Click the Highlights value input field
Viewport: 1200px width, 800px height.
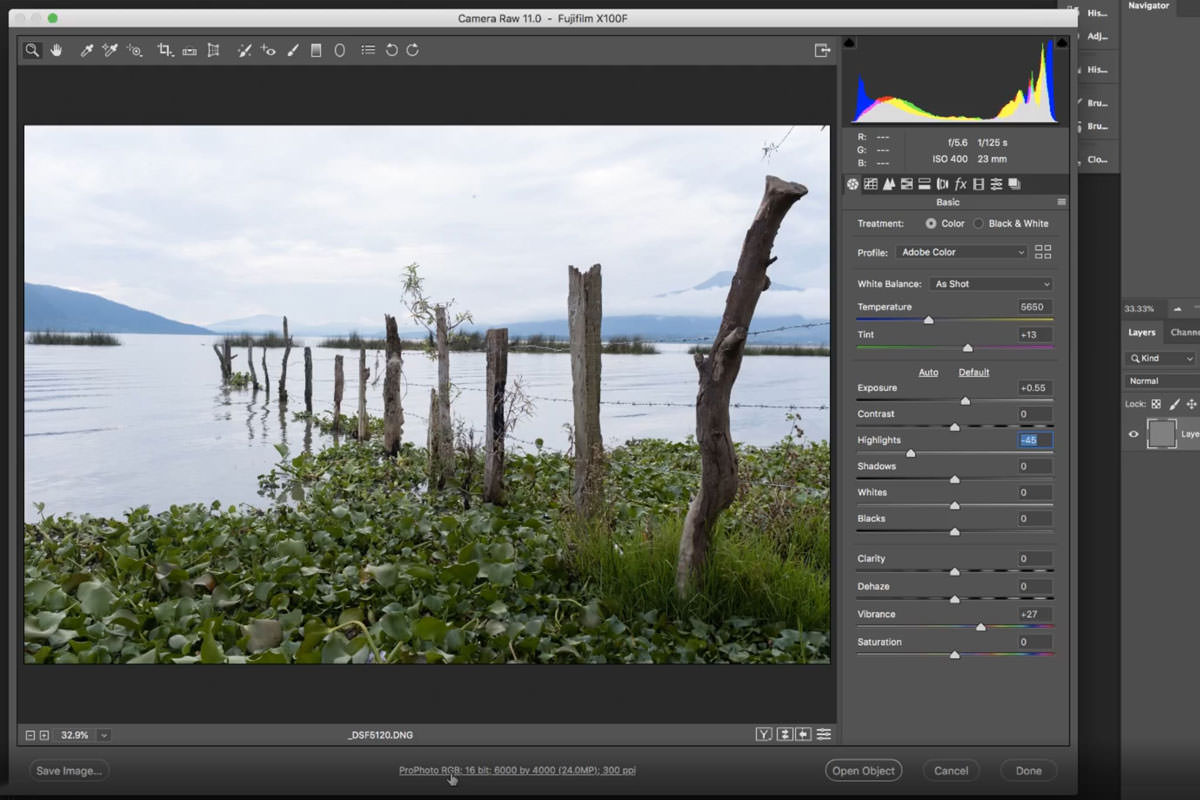1031,439
